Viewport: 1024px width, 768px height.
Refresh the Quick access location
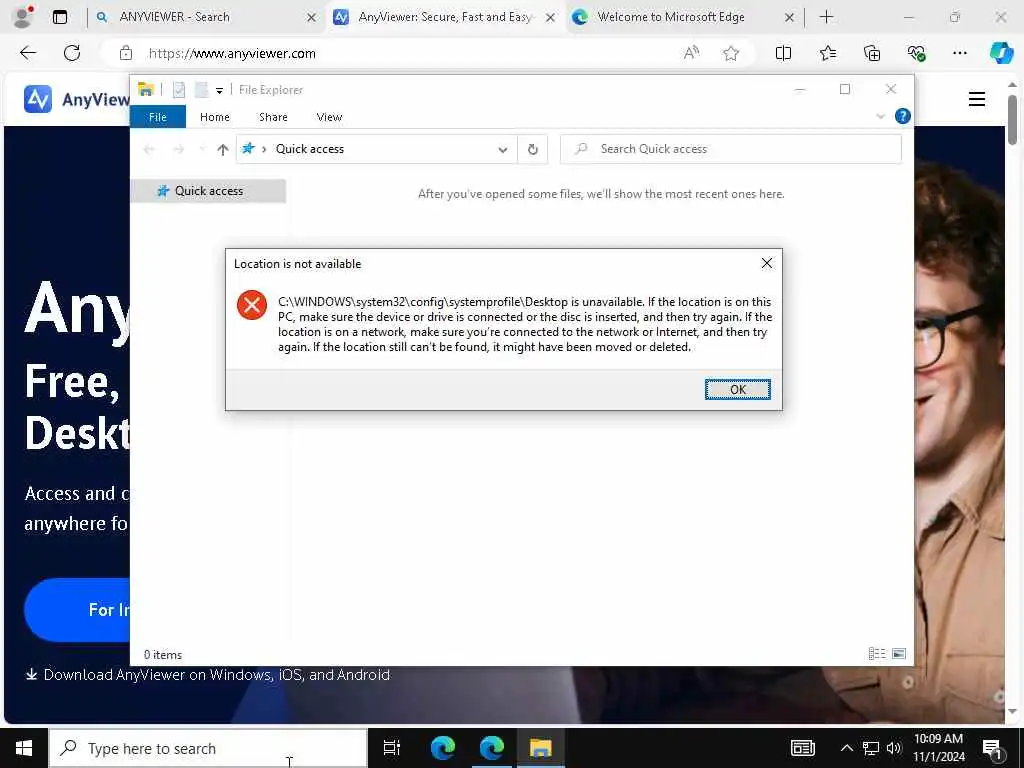pyautogui.click(x=533, y=150)
